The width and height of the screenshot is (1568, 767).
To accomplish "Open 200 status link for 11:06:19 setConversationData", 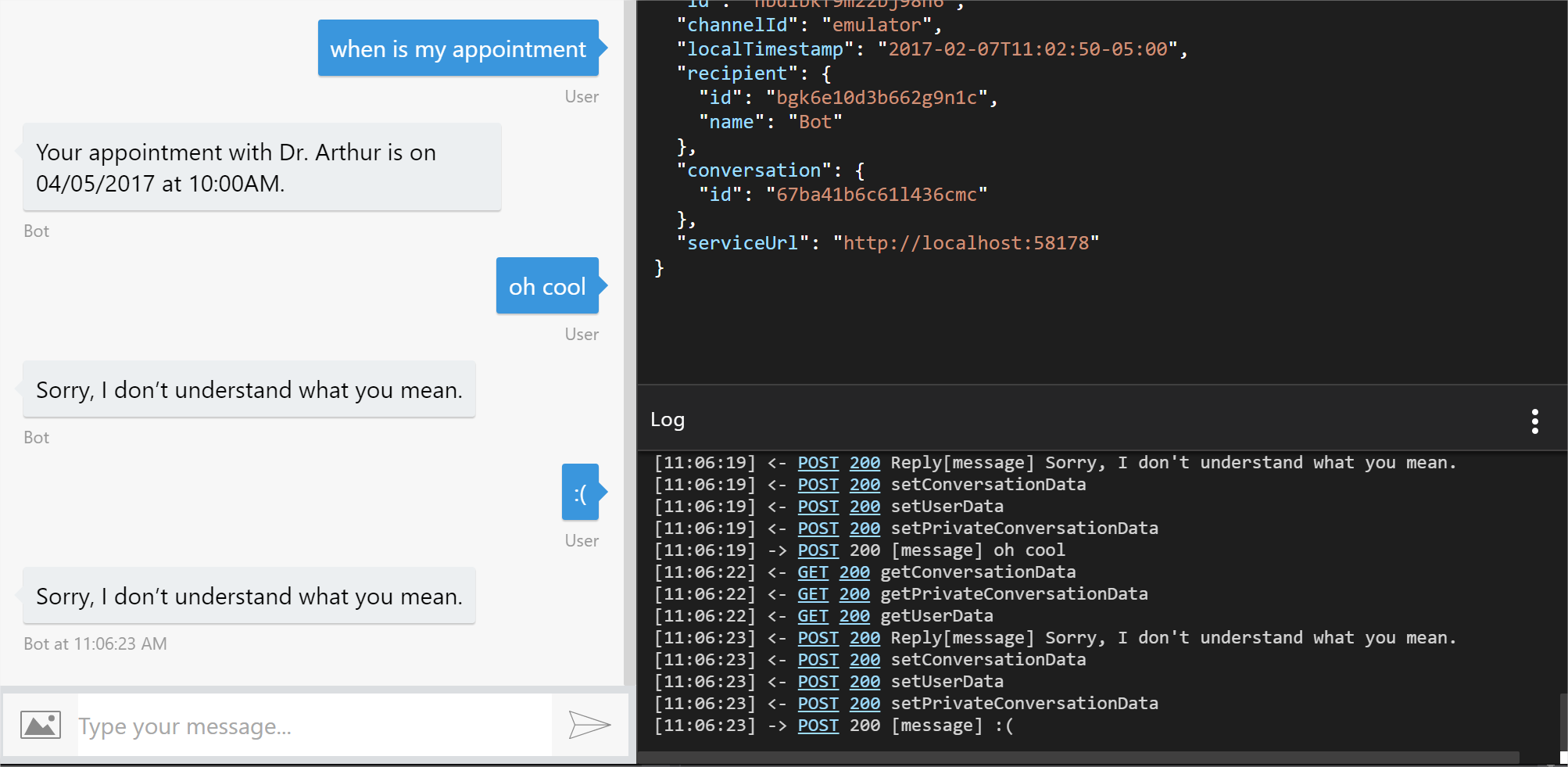I will click(x=865, y=485).
